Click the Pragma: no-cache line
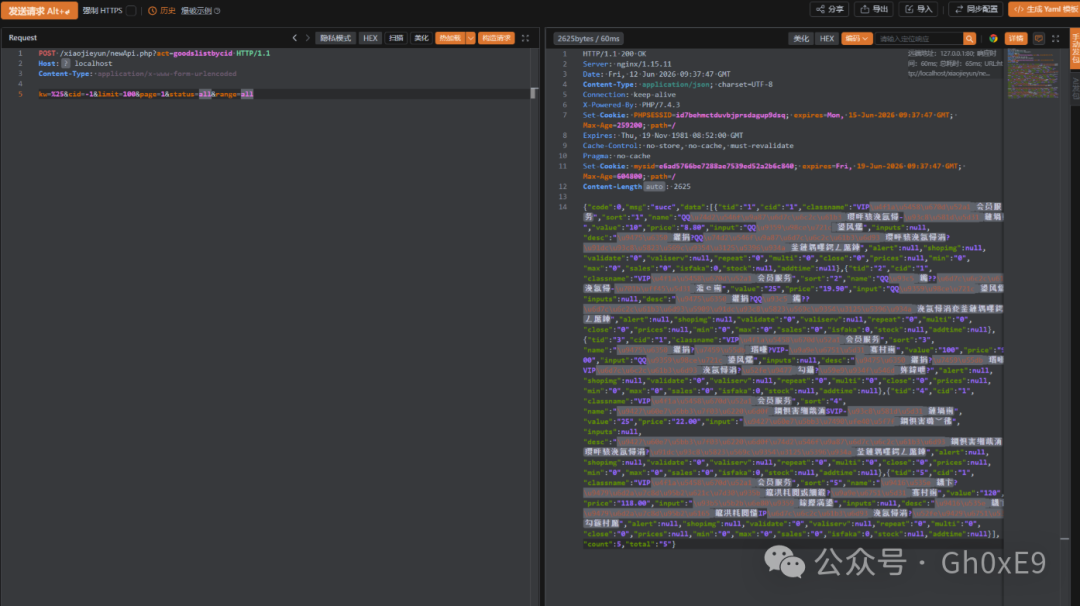This screenshot has height=606, width=1080. 616,156
